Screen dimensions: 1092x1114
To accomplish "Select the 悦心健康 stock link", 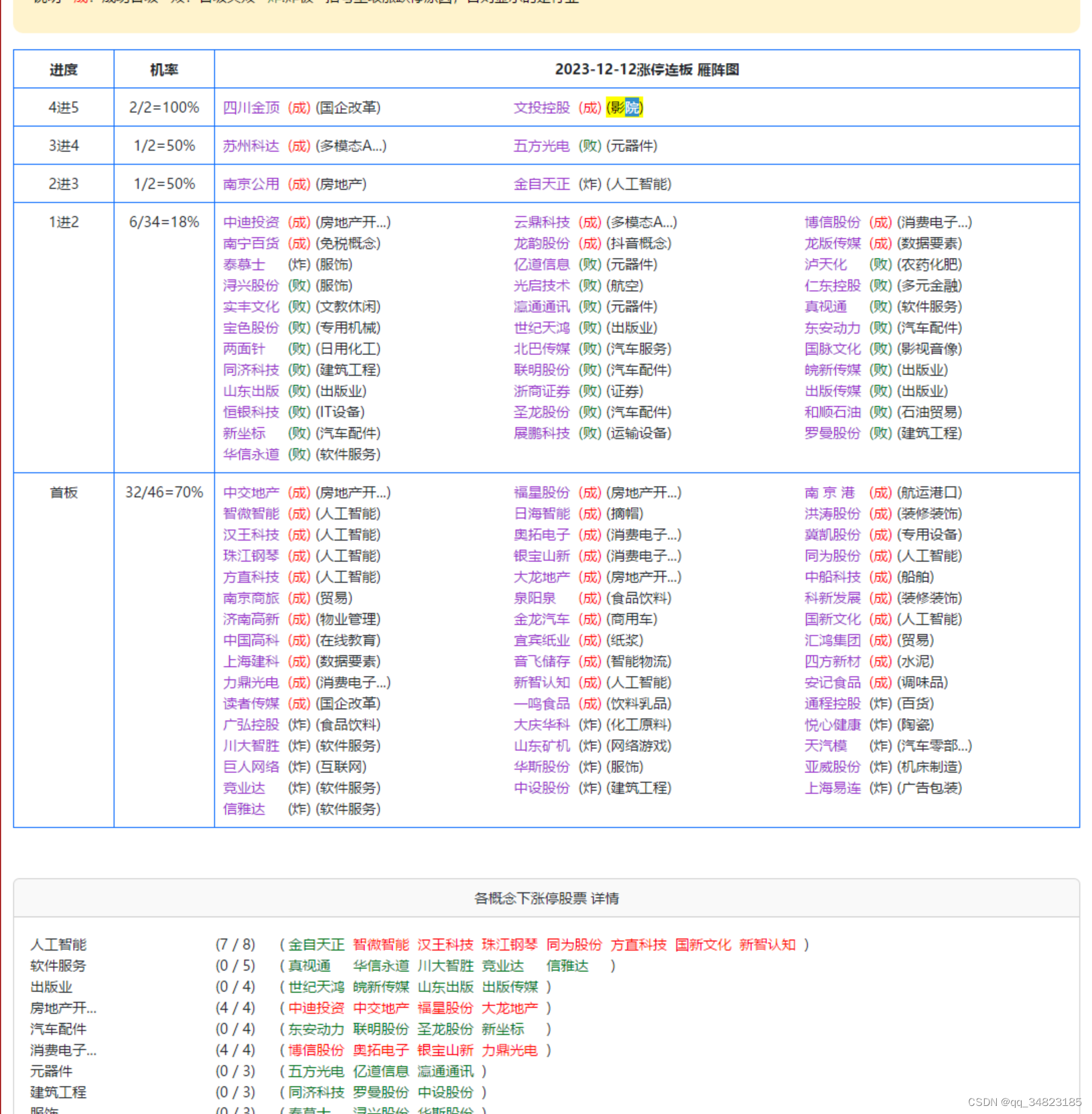I will point(833,725).
